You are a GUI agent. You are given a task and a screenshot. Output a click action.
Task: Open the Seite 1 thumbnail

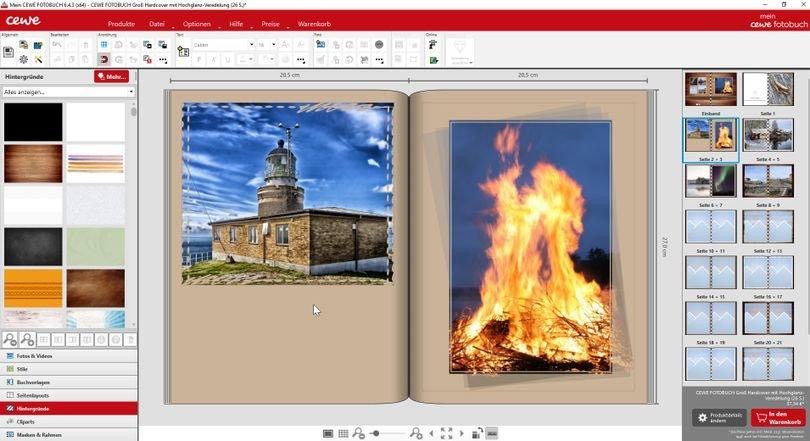coord(768,89)
